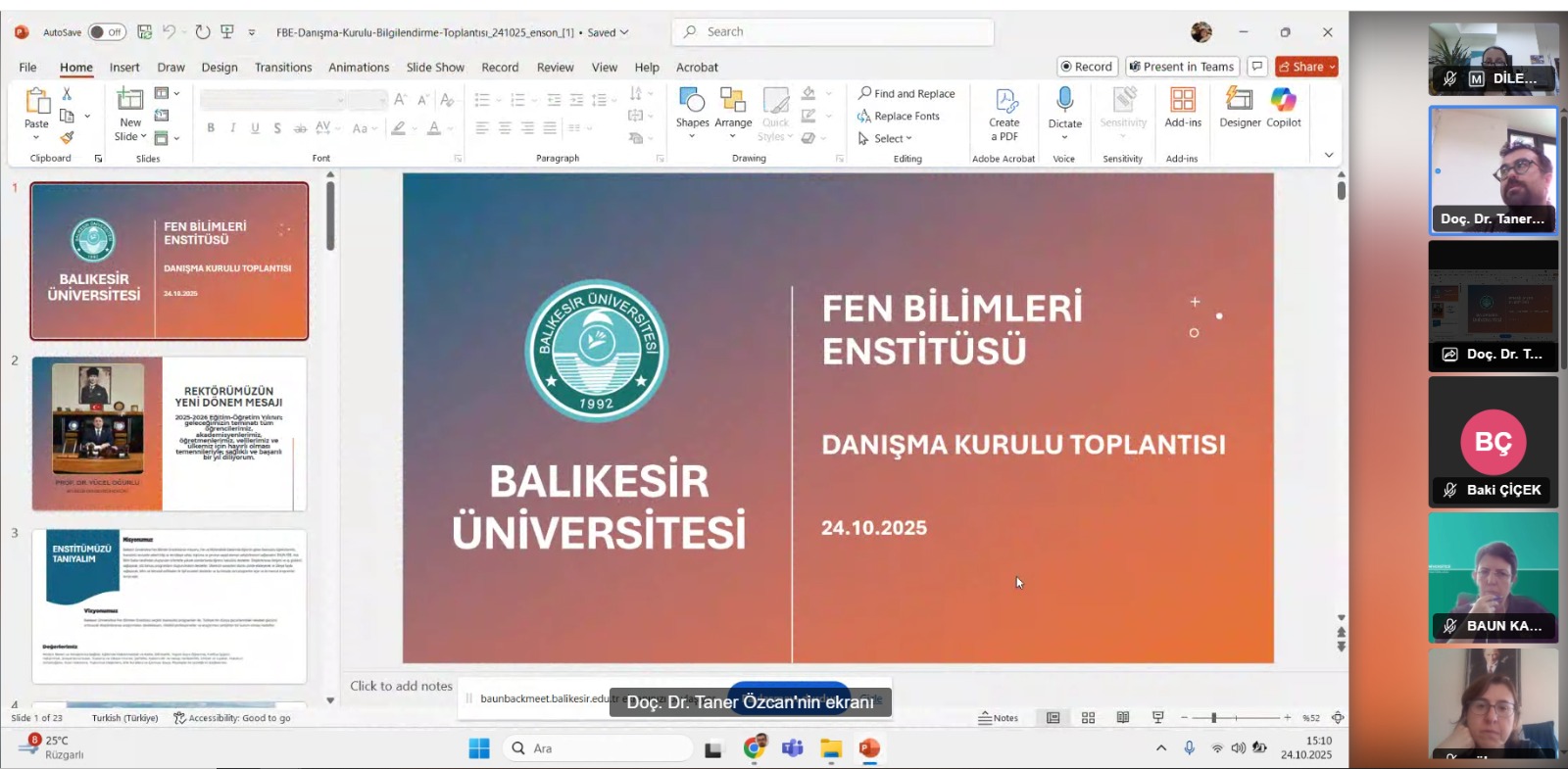This screenshot has width=1568, height=769.
Task: Toggle Strikethrough formatting
Action: pos(300,128)
